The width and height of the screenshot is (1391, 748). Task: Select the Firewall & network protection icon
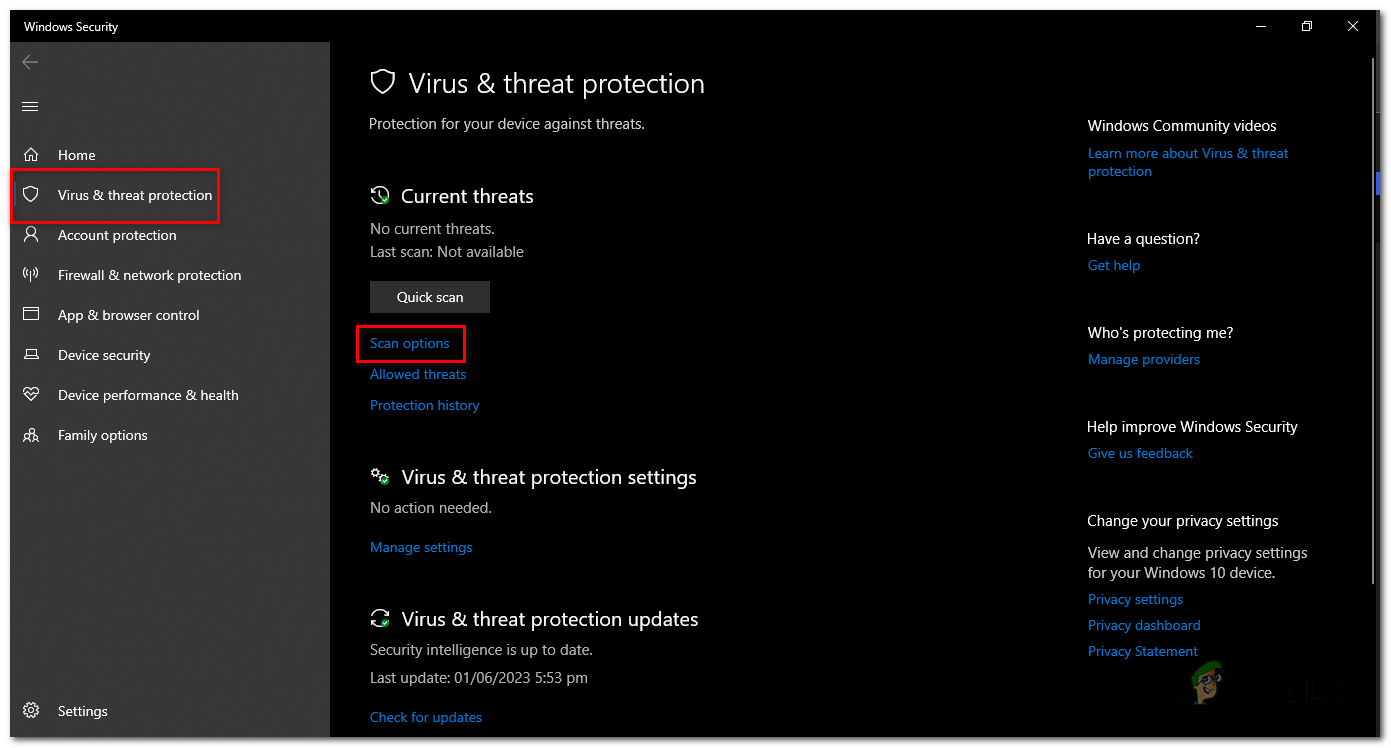(31, 275)
